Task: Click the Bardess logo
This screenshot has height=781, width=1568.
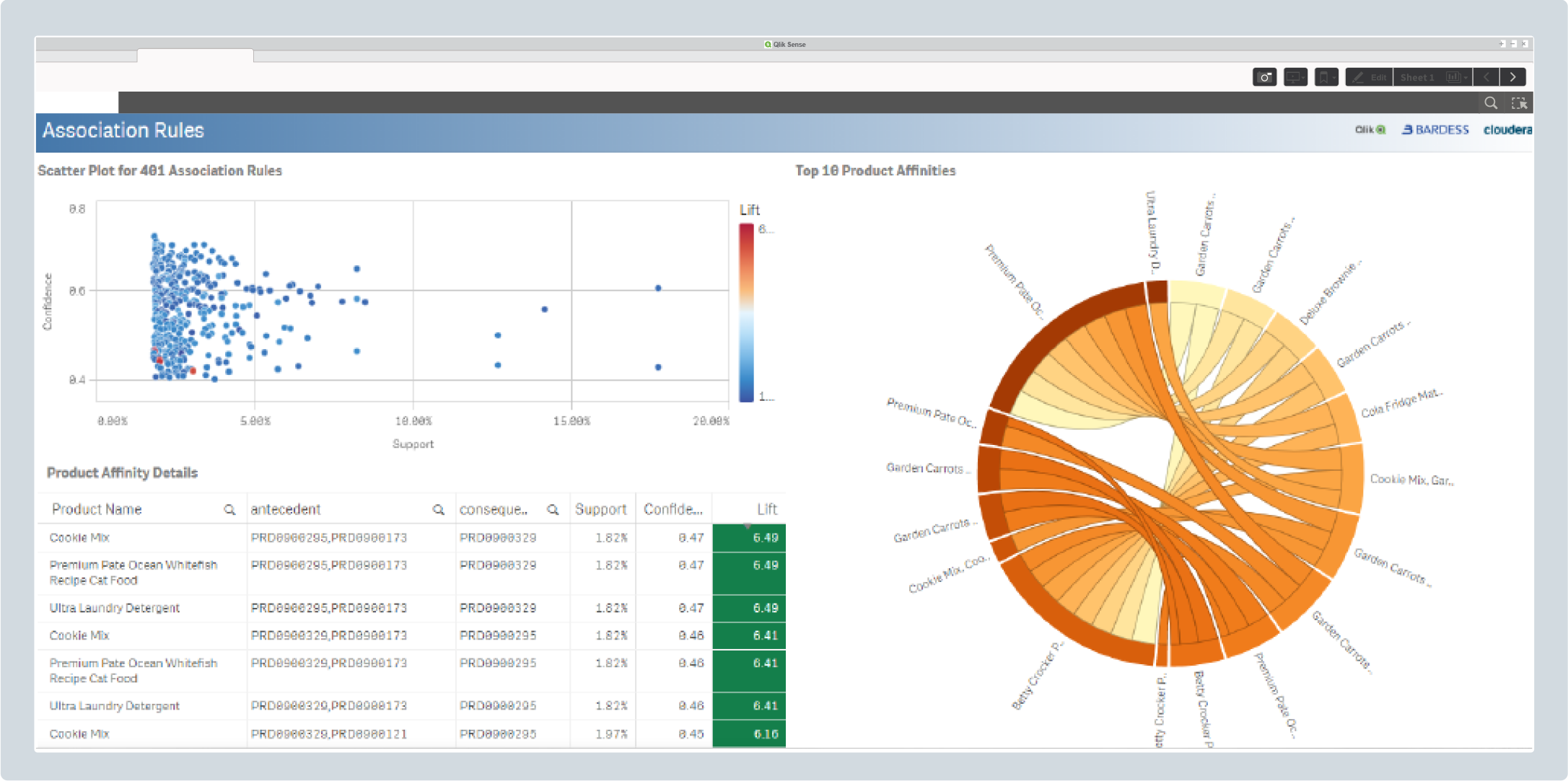Action: (1435, 130)
